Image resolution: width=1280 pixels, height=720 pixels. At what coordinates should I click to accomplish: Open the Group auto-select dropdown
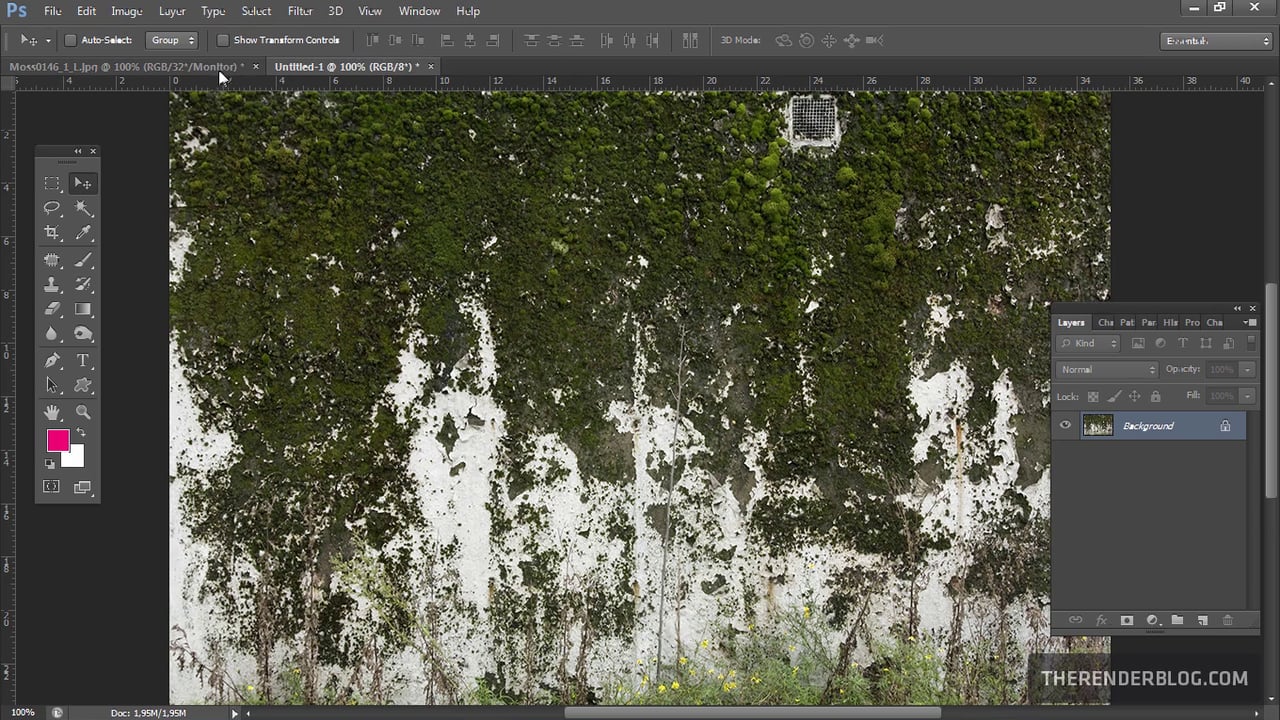(x=172, y=40)
